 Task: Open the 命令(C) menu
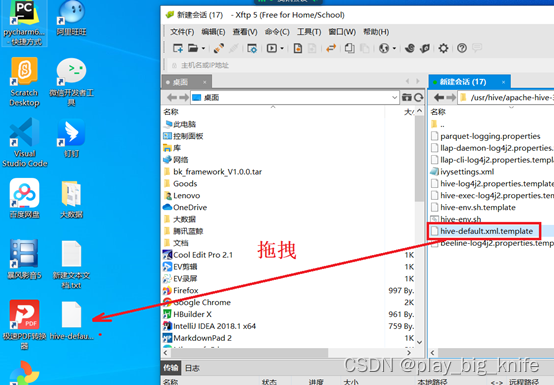pos(277,32)
